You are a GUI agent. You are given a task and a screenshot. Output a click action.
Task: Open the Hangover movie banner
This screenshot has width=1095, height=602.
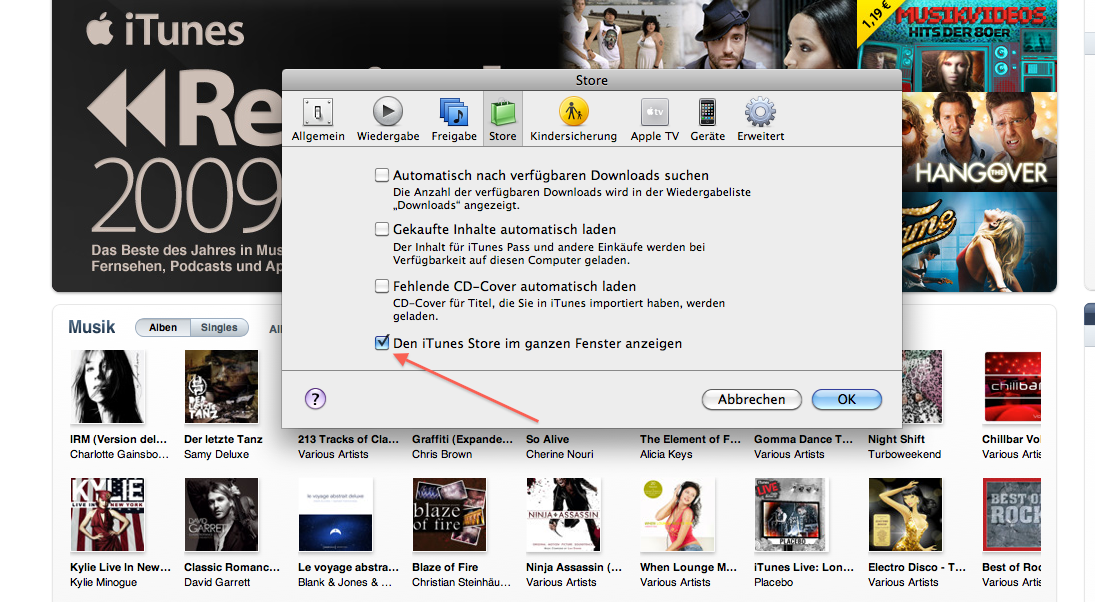(x=979, y=142)
